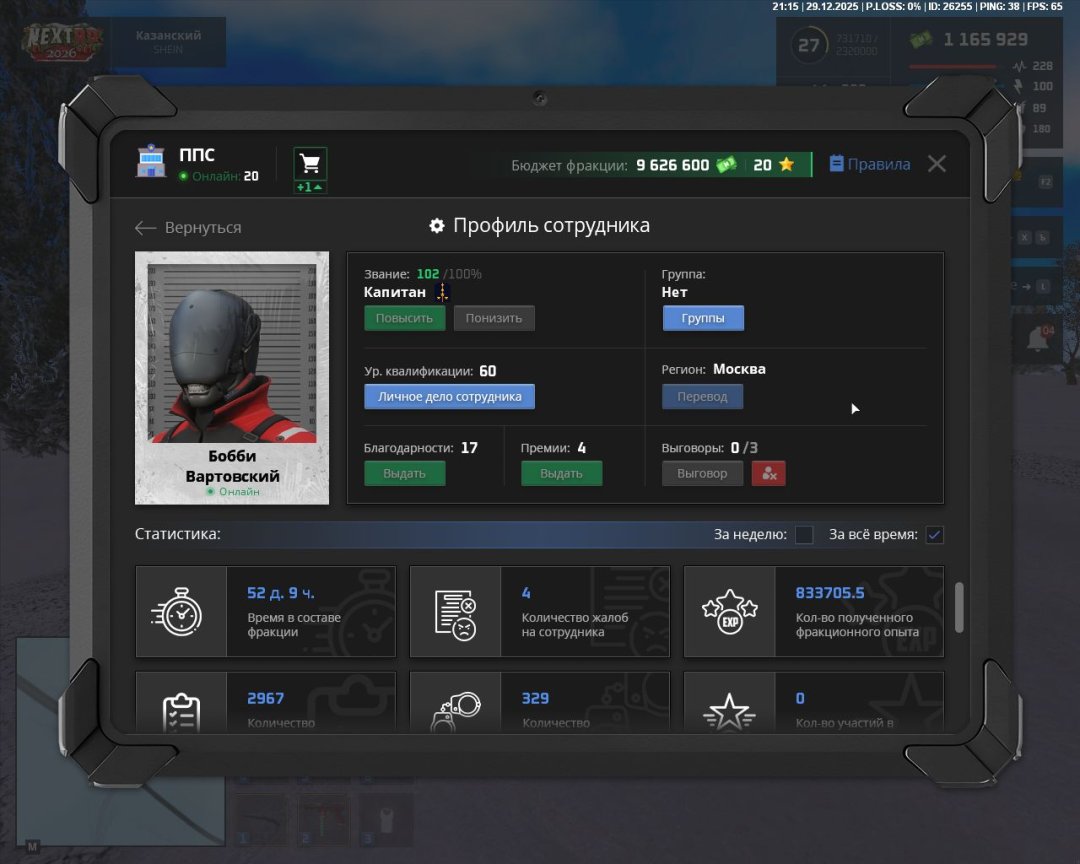Screen dimensions: 1080x864
Task: Go back using Вернуться arrow link
Action: click(x=189, y=228)
